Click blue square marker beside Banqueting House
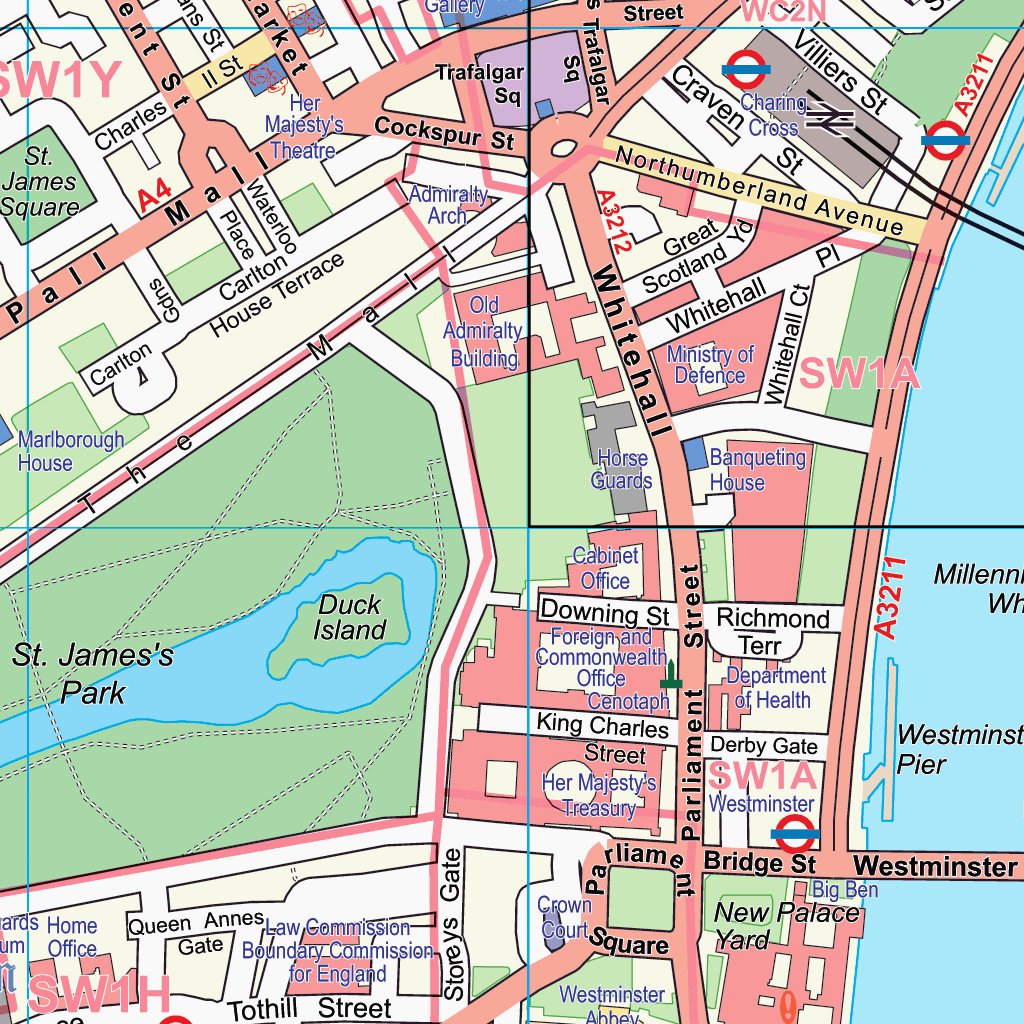The height and width of the screenshot is (1024, 1024). click(695, 454)
